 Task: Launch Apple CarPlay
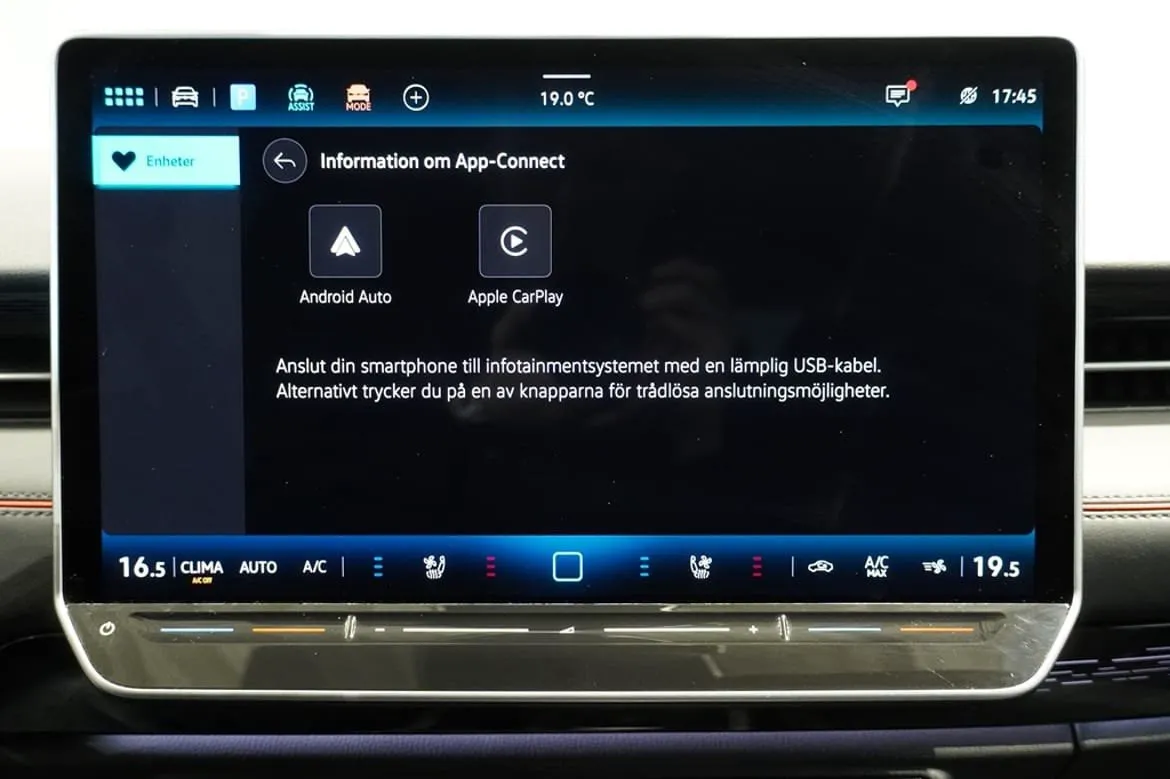click(x=515, y=241)
